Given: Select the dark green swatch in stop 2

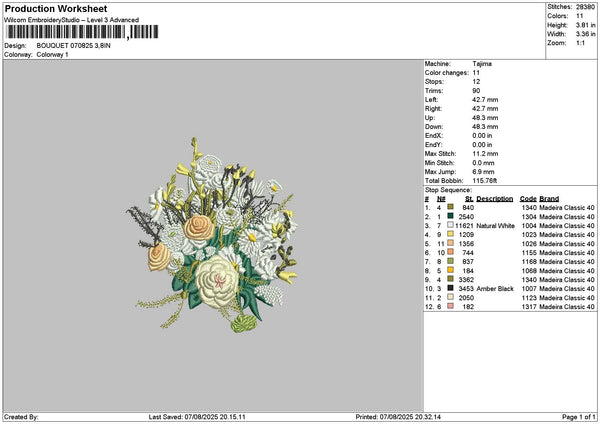Looking at the screenshot, I should tap(450, 216).
